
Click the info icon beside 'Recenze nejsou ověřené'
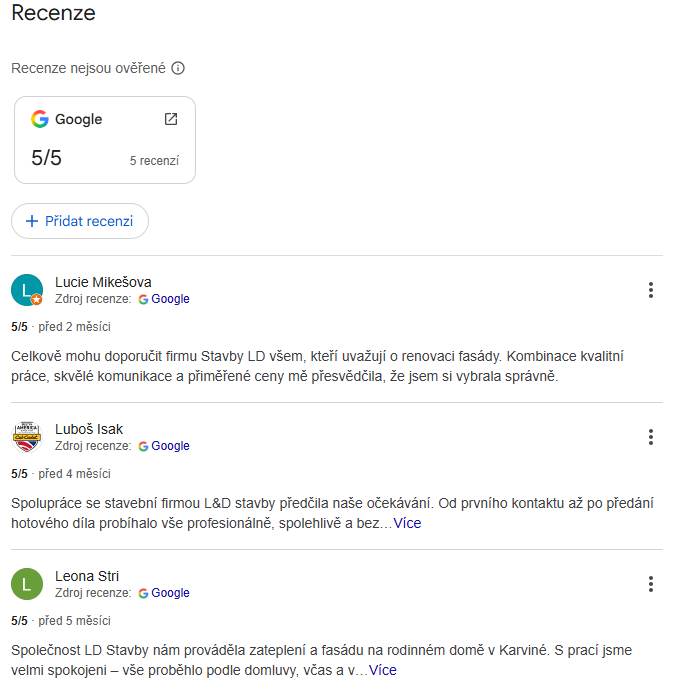point(178,68)
